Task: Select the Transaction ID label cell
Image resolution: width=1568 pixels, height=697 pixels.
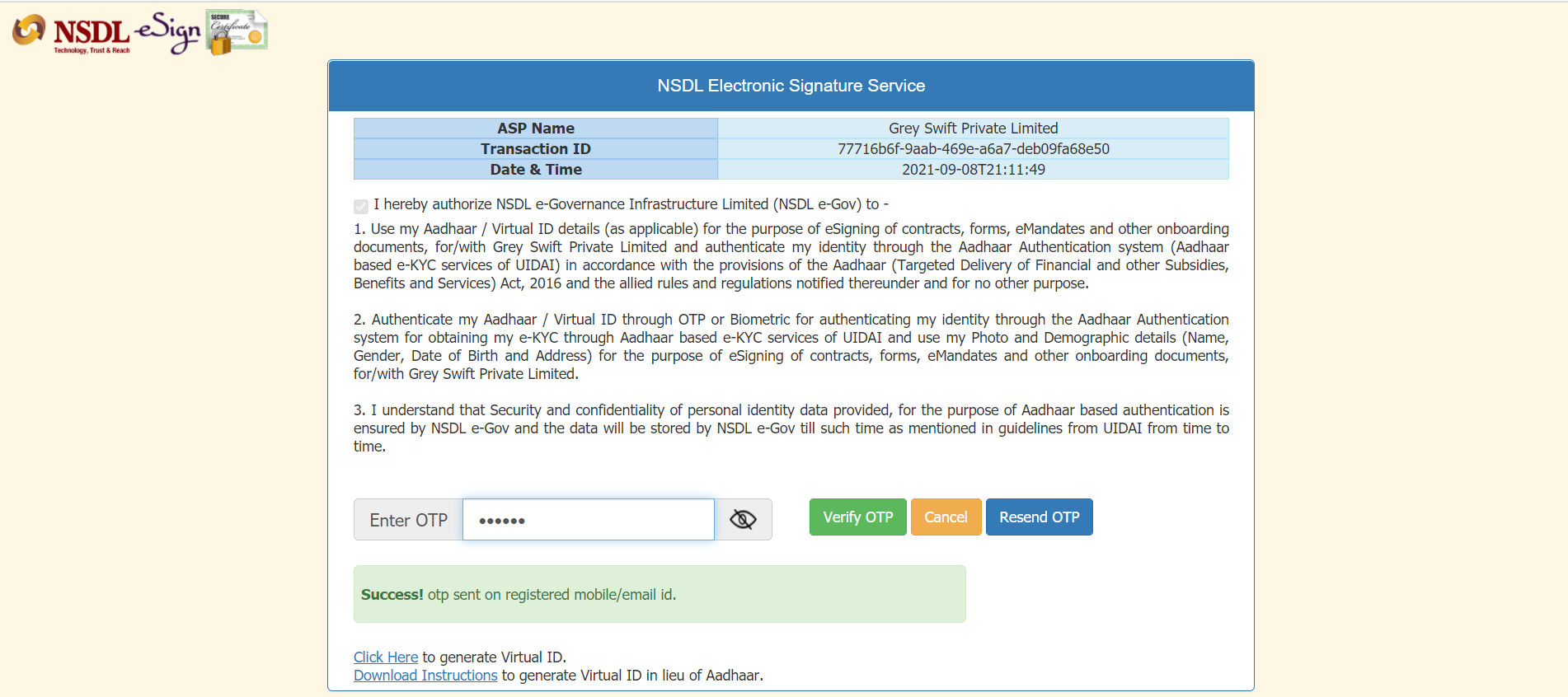Action: click(536, 148)
